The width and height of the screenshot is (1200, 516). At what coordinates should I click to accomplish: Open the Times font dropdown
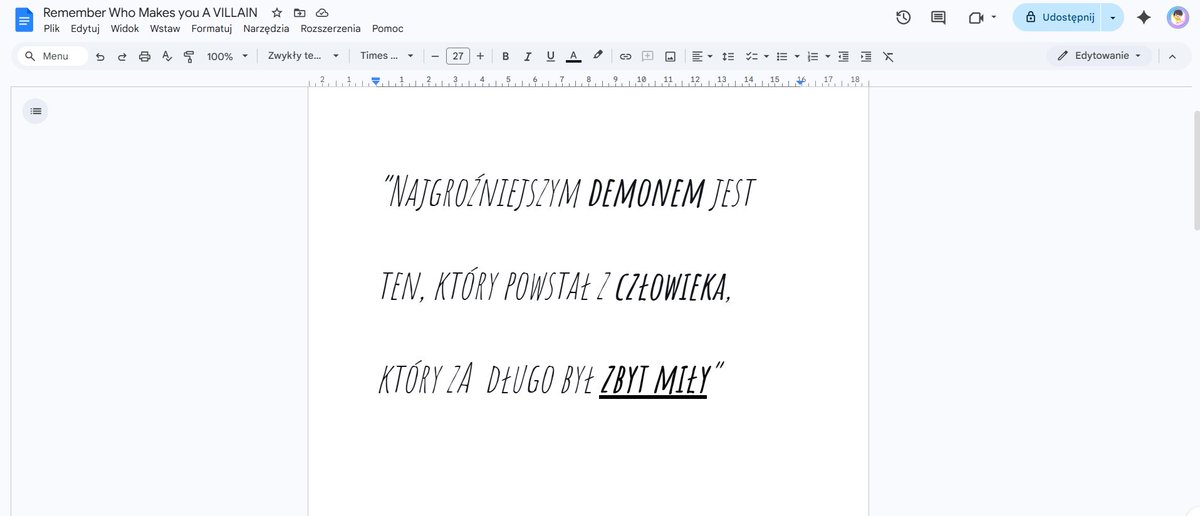point(386,56)
